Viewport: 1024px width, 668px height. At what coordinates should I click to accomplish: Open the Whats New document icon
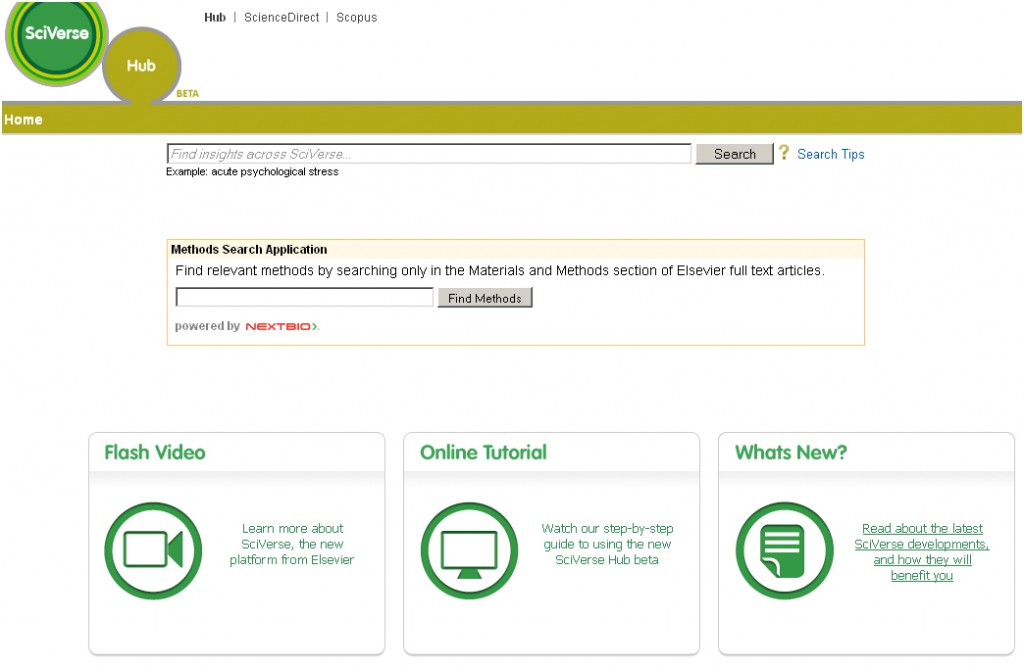pos(784,550)
